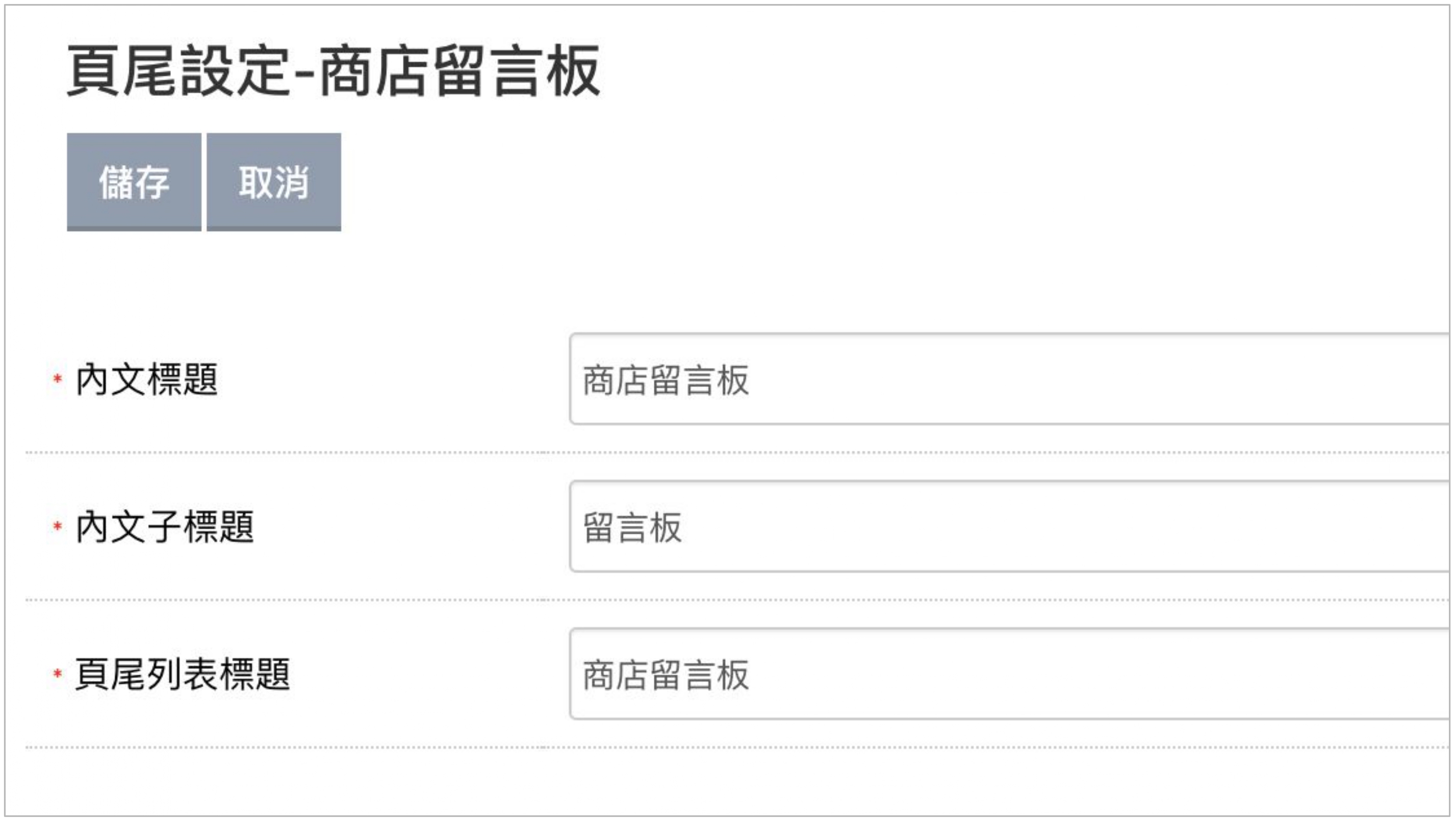Select the 內文標題 field label
Viewport: 1456px width, 823px height.
pos(146,379)
